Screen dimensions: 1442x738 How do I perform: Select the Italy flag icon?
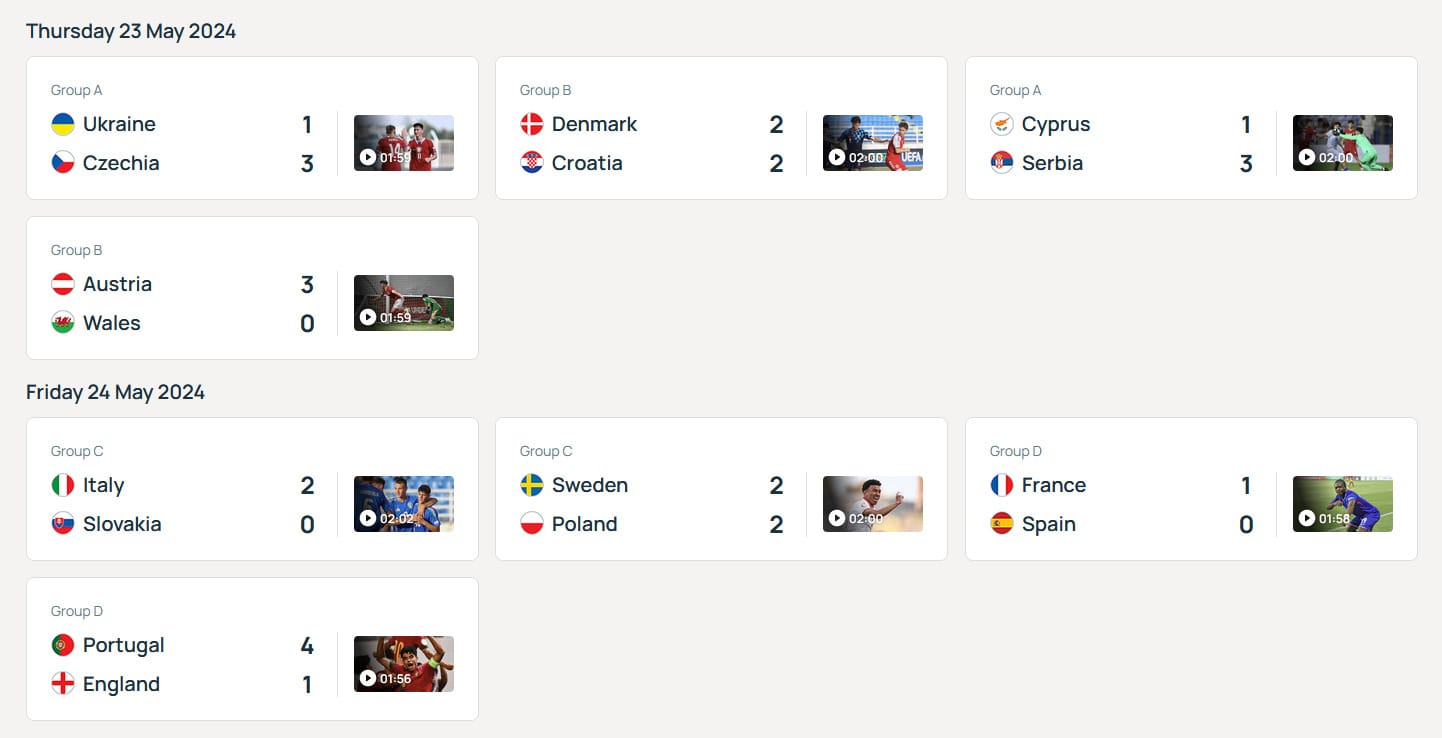click(x=62, y=485)
